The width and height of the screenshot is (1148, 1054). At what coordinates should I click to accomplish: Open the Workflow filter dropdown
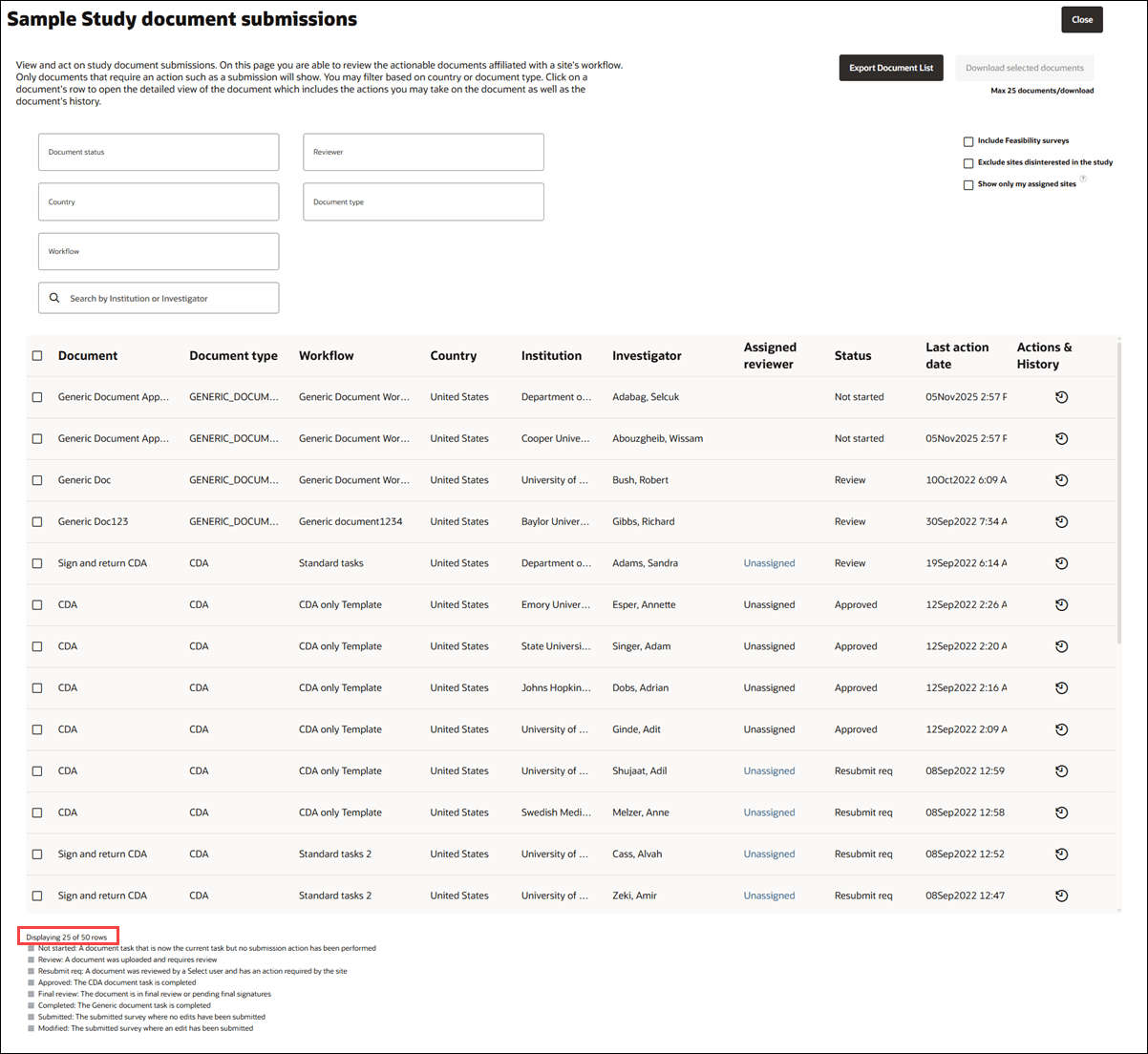click(159, 251)
